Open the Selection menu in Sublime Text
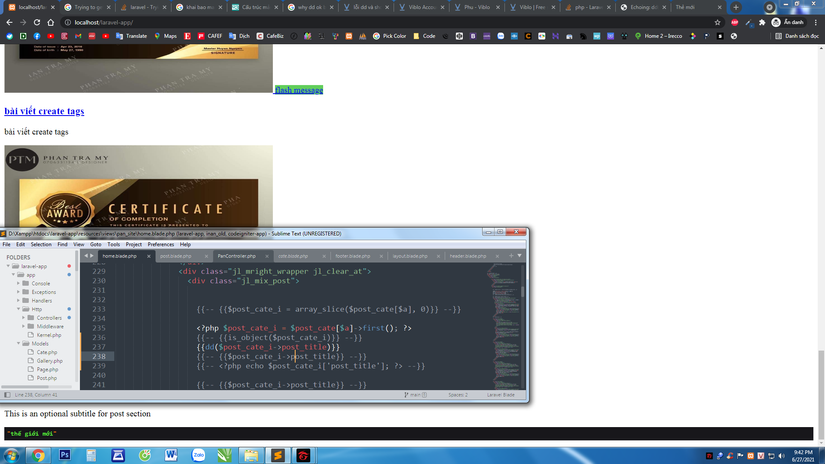Image resolution: width=825 pixels, height=464 pixels. (41, 244)
